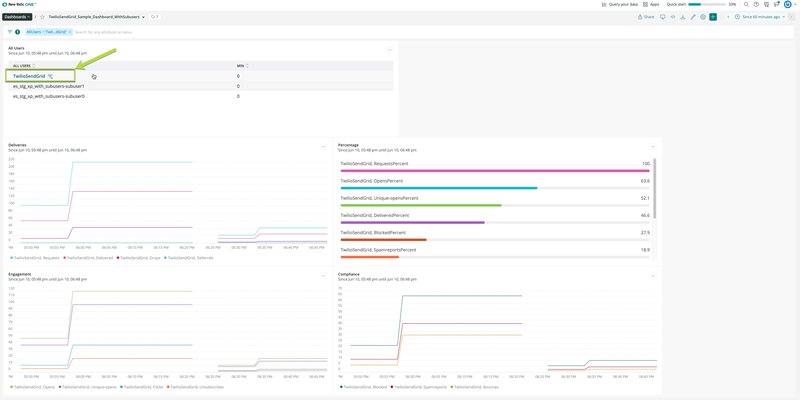Viewport: 800px width, 400px height.
Task: Click the teal filter count badge
Action: click(17, 32)
